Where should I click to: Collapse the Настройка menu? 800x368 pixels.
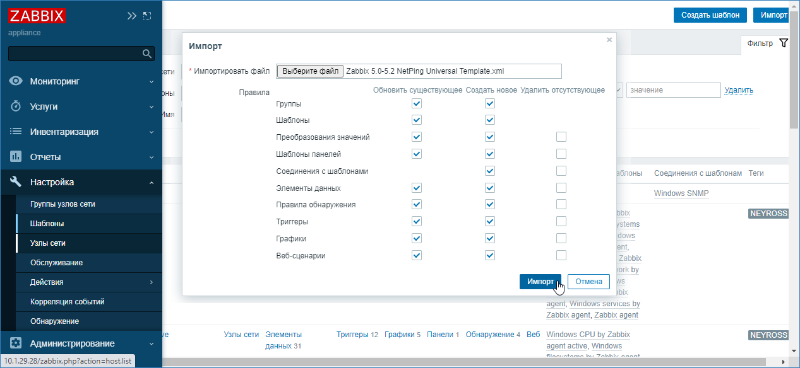(x=81, y=182)
